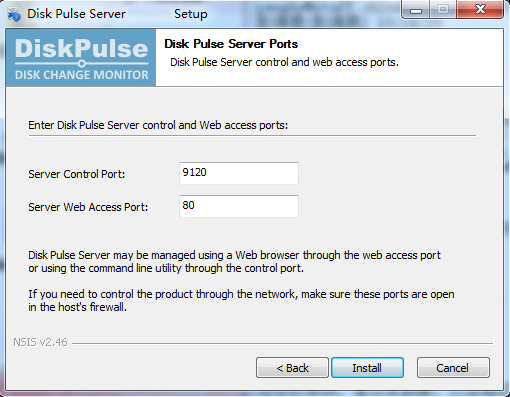Close the Disk Pulse Server Setup window

480,10
